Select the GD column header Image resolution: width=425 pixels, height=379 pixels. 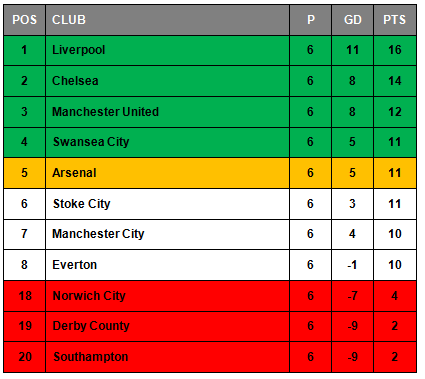(x=352, y=20)
